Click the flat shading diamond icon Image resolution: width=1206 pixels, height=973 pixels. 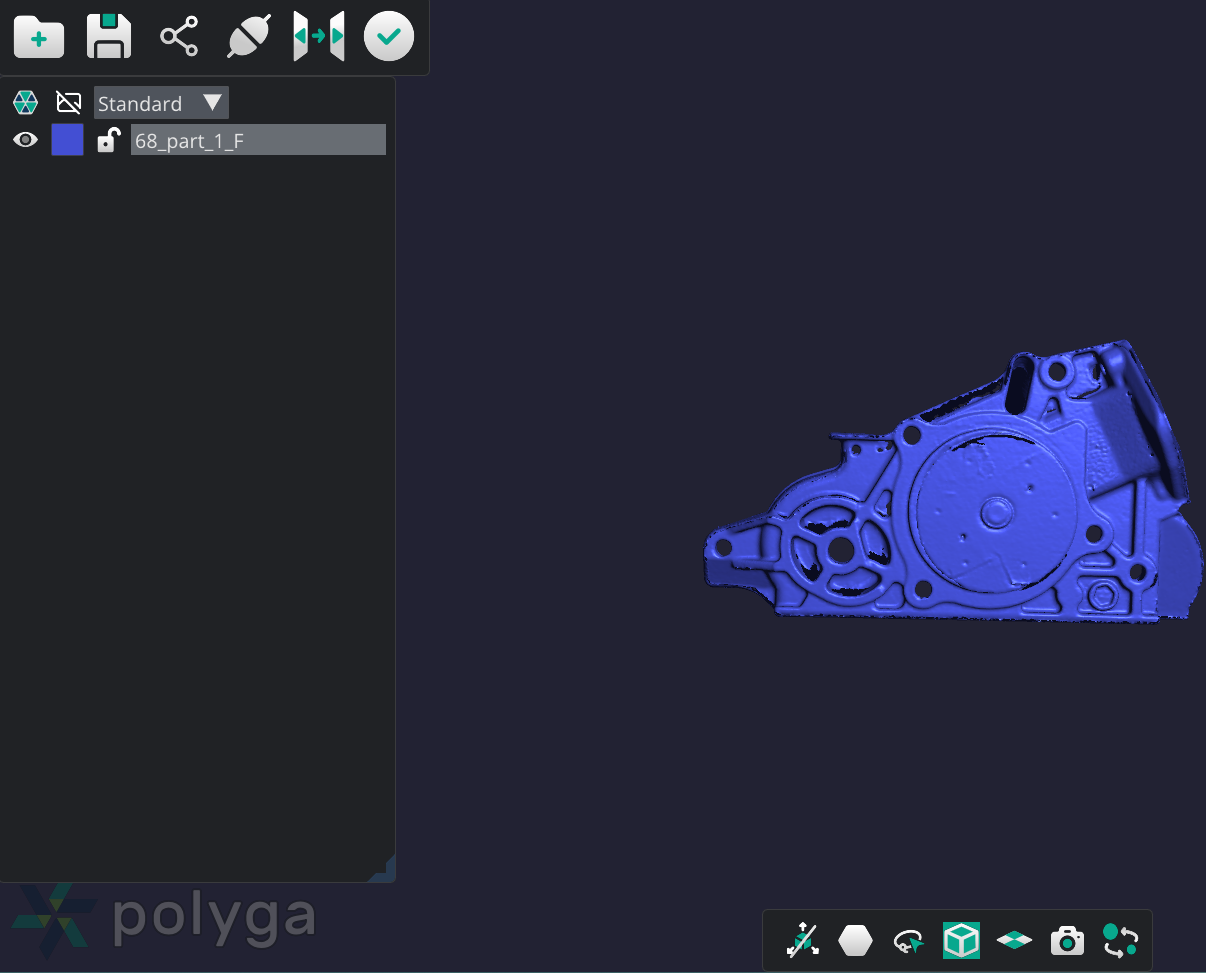pos(1015,940)
